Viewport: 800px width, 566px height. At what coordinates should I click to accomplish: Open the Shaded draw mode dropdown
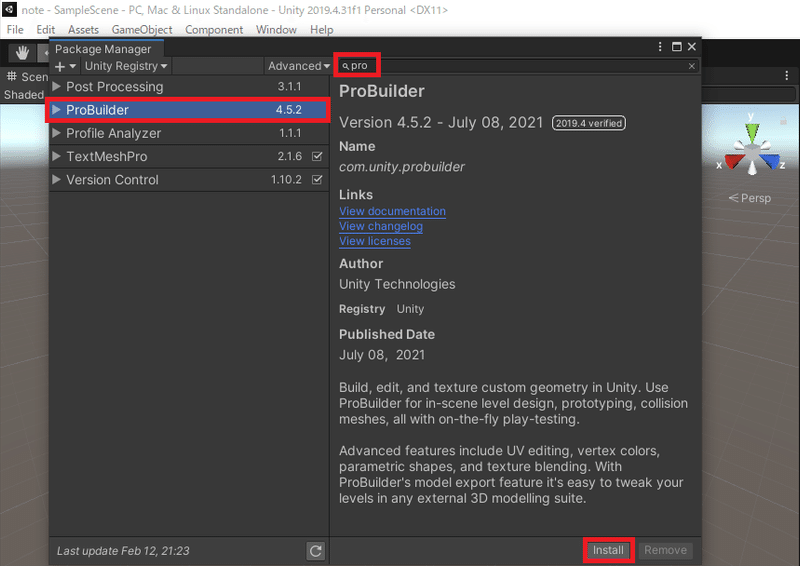(x=23, y=94)
